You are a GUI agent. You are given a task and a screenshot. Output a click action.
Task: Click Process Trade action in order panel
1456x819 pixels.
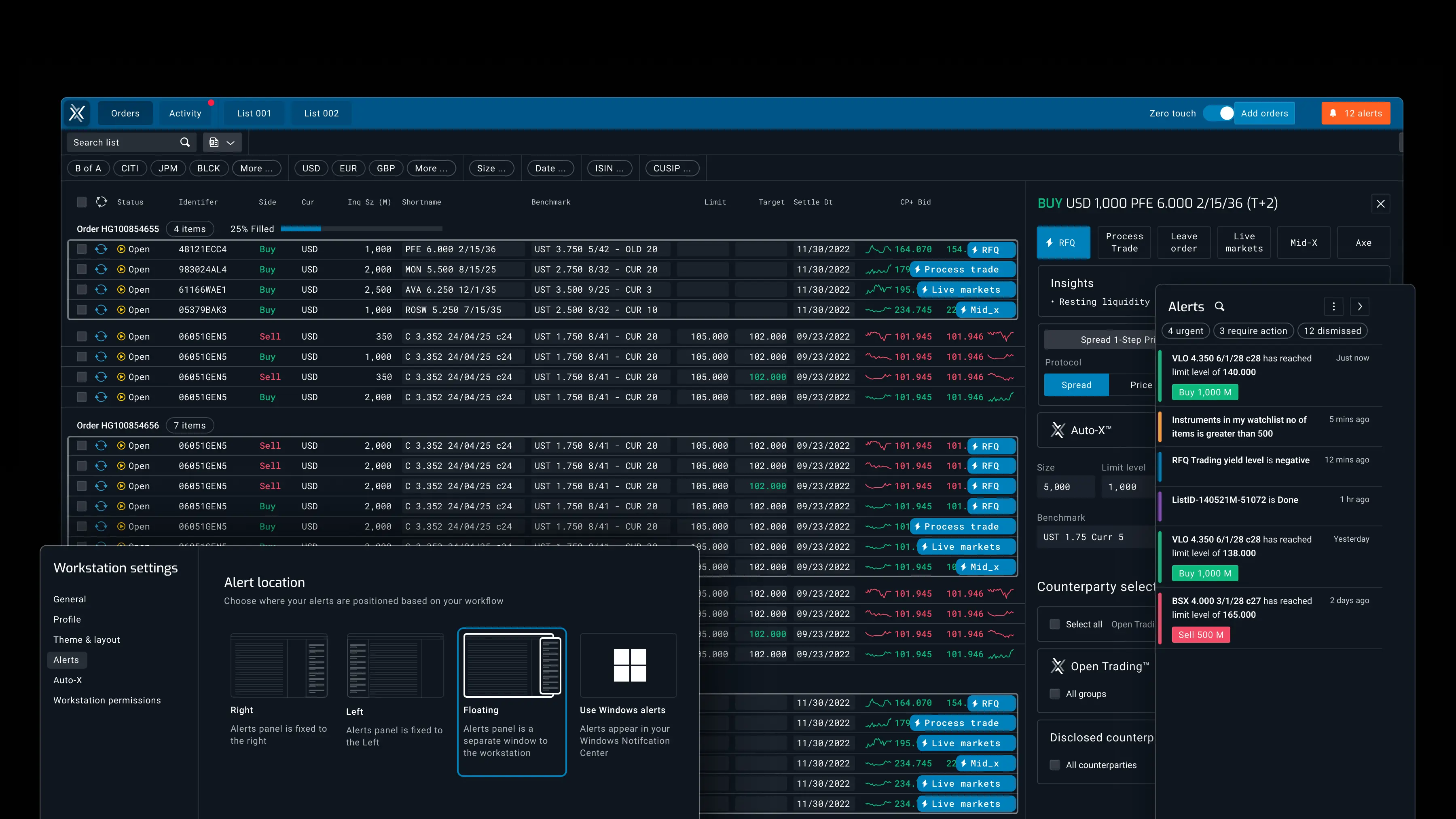click(x=1124, y=242)
